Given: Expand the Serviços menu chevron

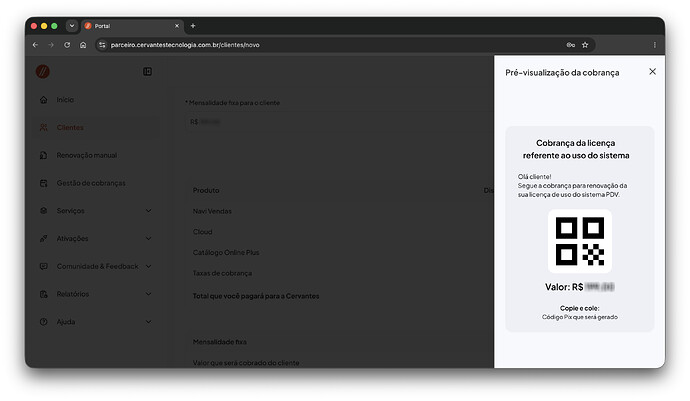Looking at the screenshot, I should pyautogui.click(x=148, y=210).
